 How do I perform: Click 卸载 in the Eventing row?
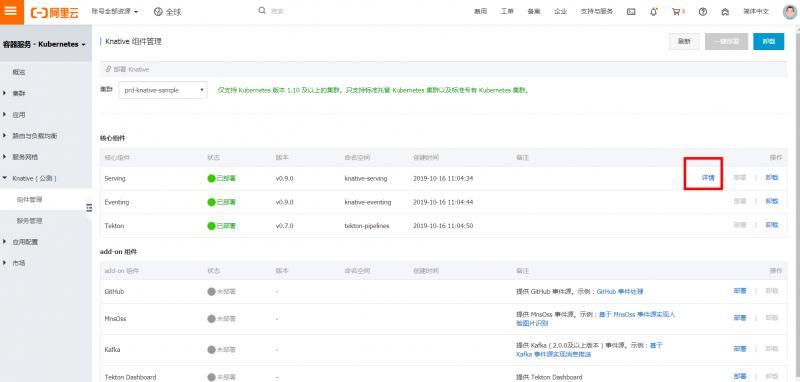(772, 201)
